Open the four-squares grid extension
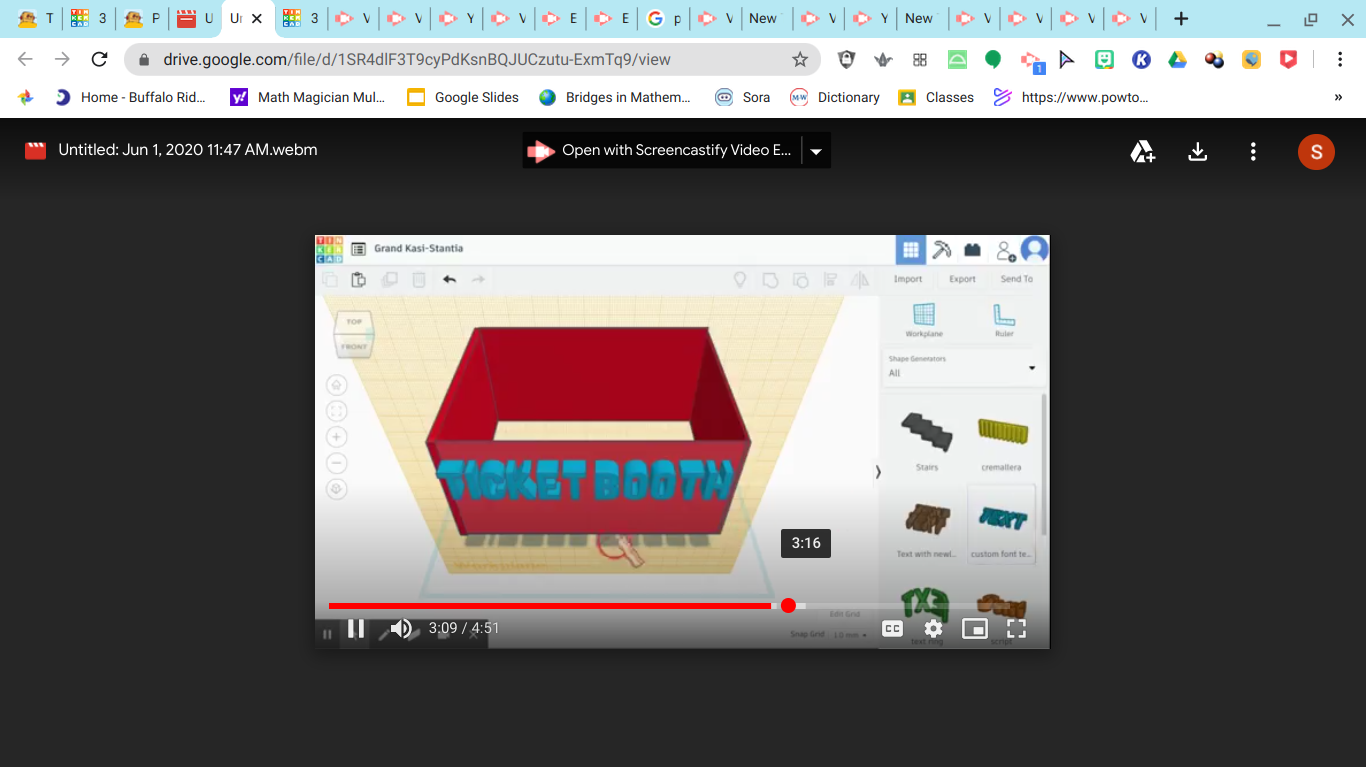1366x768 pixels. click(920, 59)
